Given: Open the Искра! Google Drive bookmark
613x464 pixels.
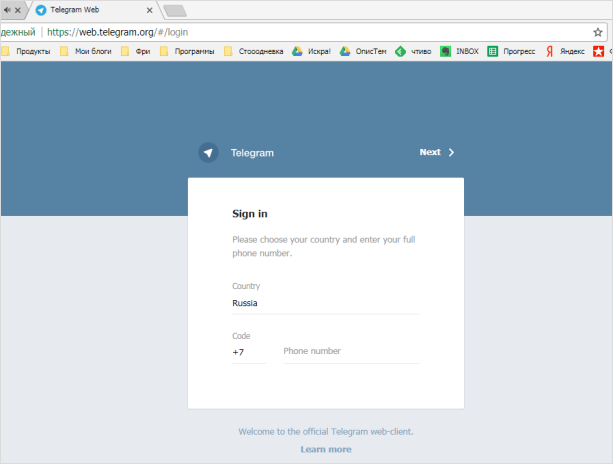Looking at the screenshot, I should click(311, 51).
